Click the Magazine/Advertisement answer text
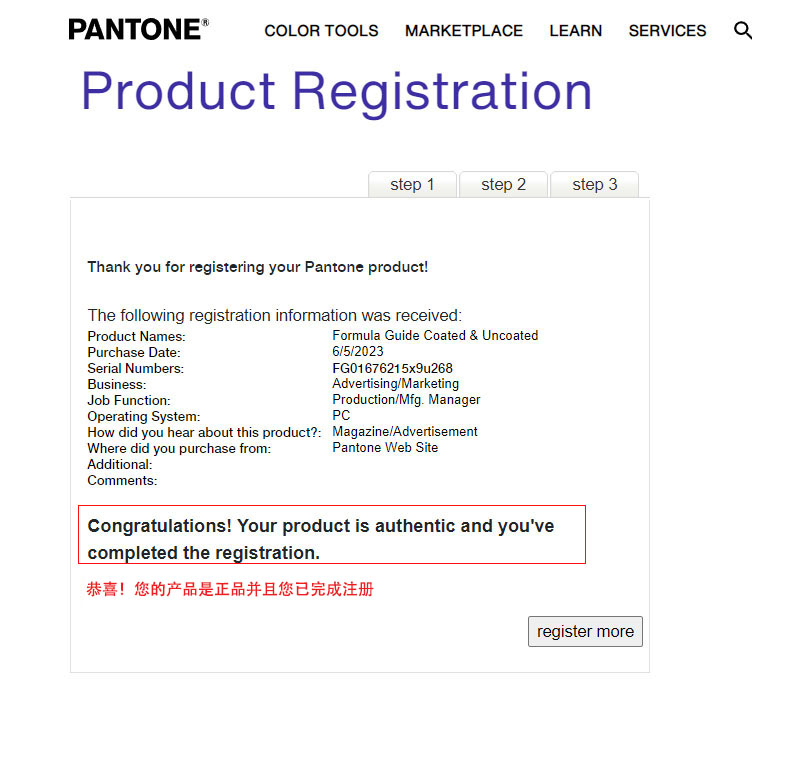This screenshot has width=800, height=761. click(x=404, y=431)
